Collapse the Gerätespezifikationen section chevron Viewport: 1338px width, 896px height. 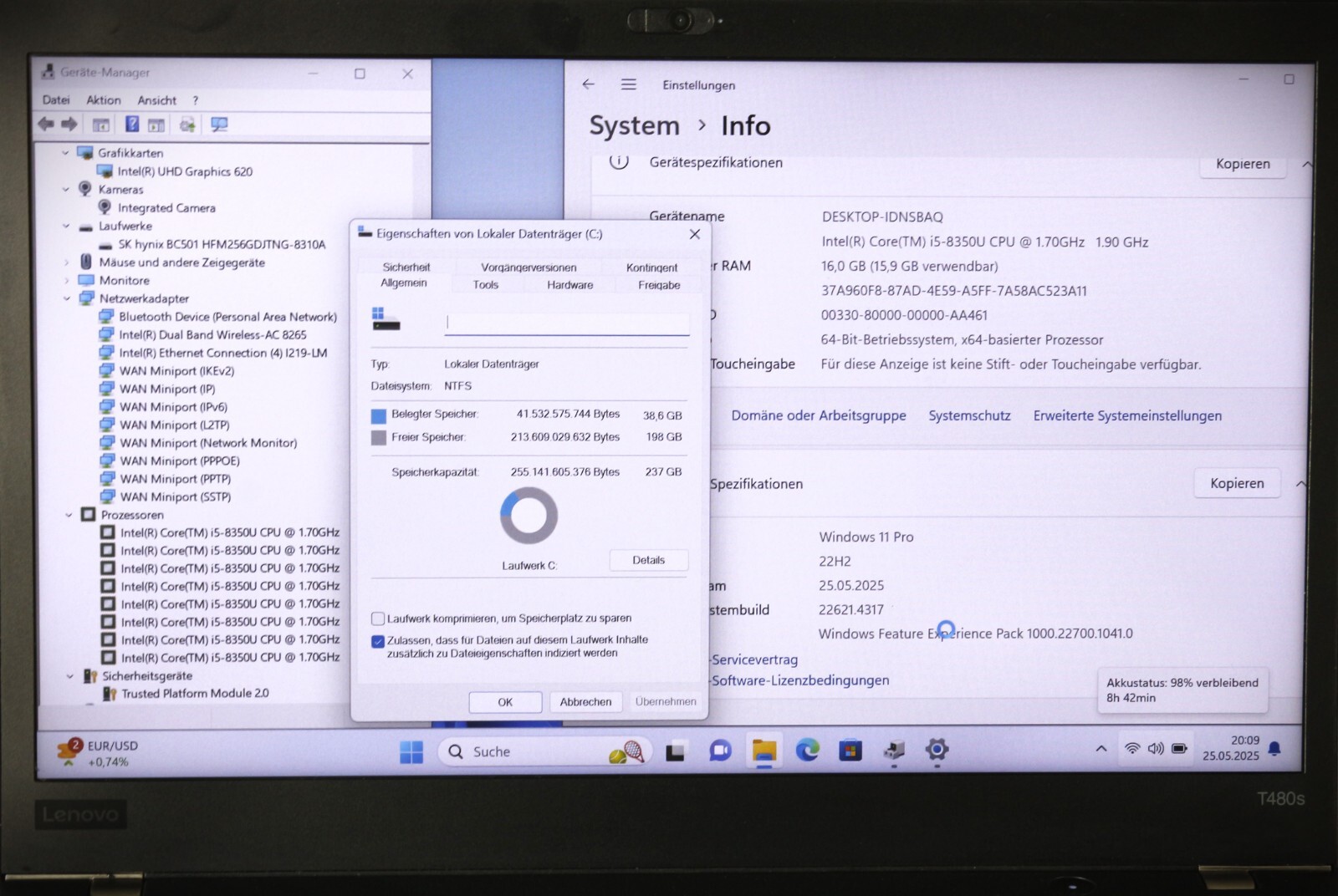pos(1306,165)
